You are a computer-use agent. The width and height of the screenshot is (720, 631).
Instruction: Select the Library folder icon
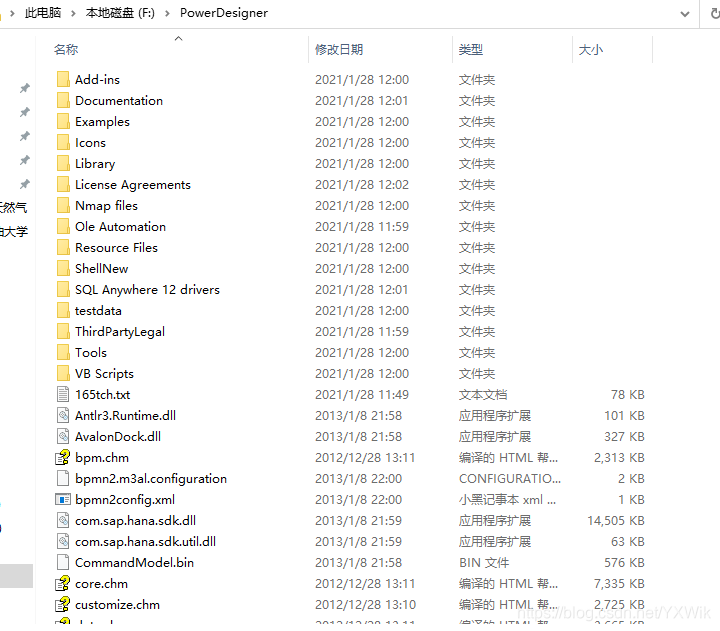[x=63, y=163]
